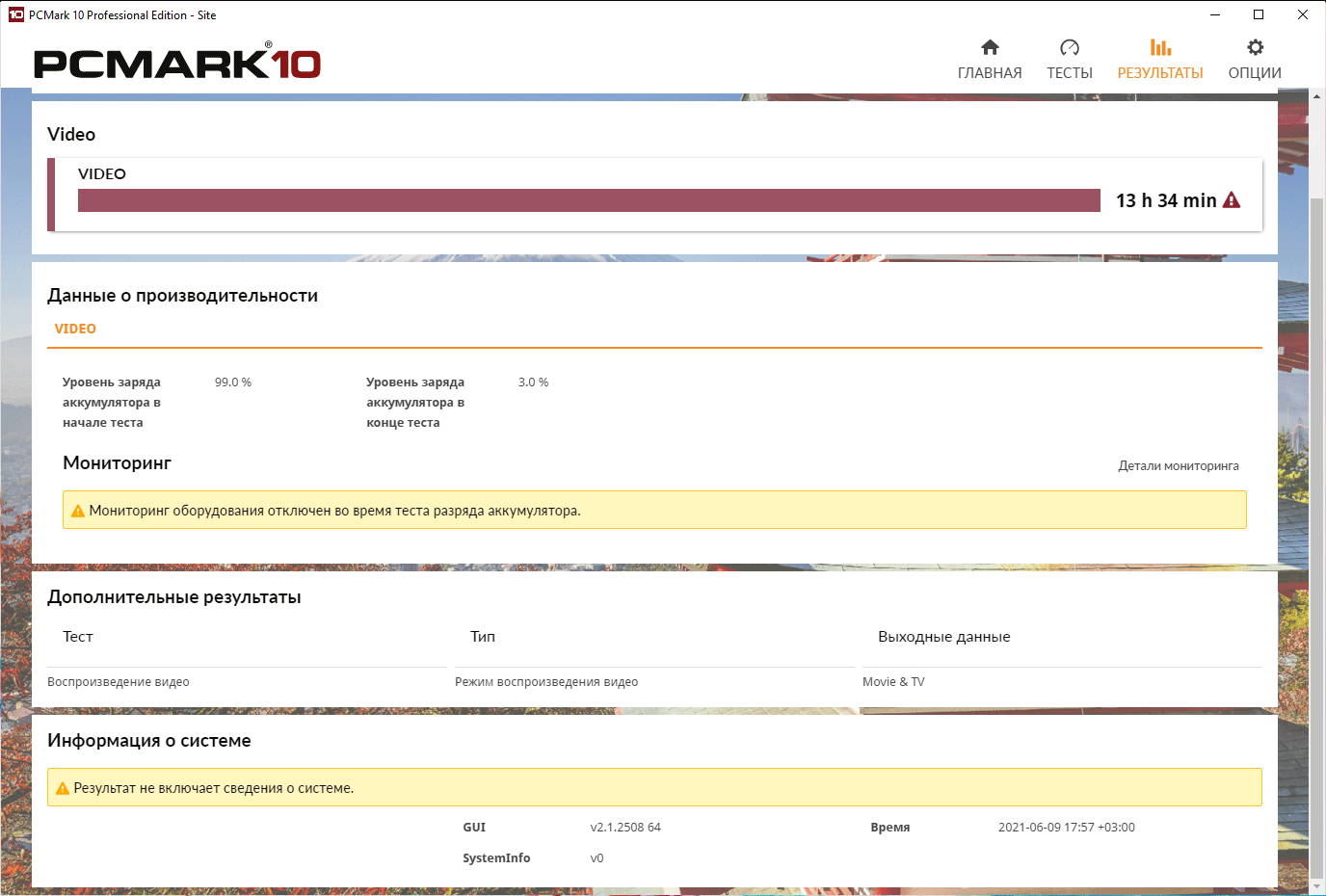Click the date 2021-06-09 17:57 +03:00
Image resolution: width=1326 pixels, height=896 pixels.
pyautogui.click(x=1067, y=828)
